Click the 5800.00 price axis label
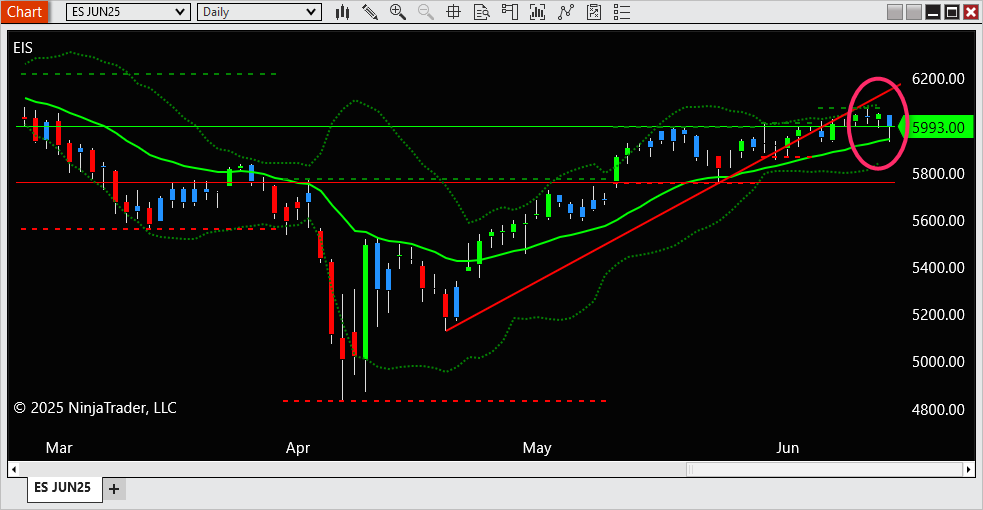 [938, 174]
